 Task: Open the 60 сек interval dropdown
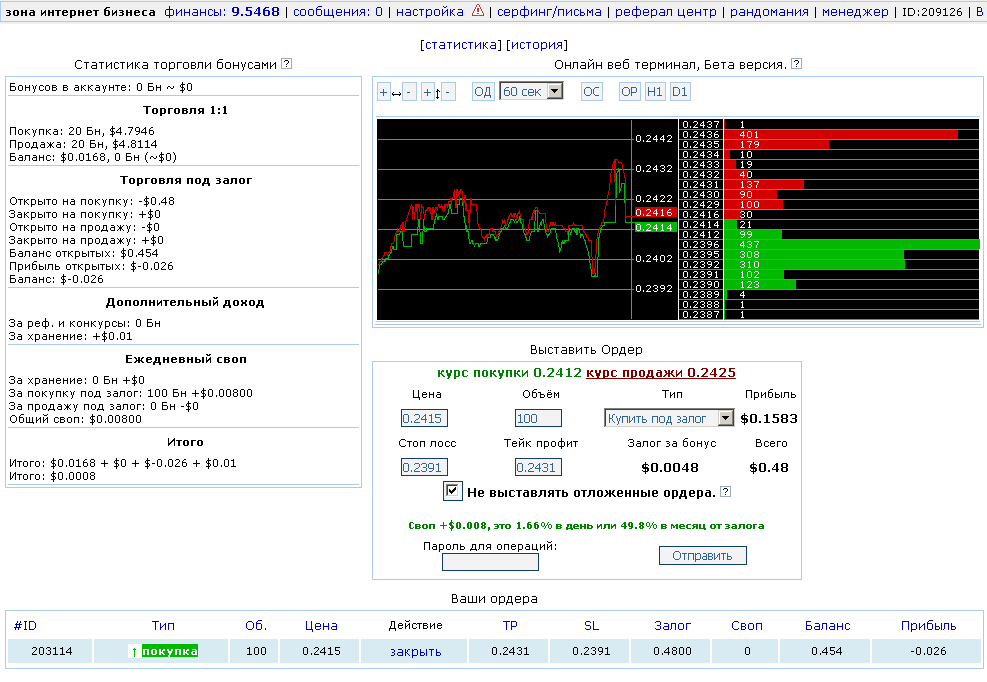click(531, 91)
